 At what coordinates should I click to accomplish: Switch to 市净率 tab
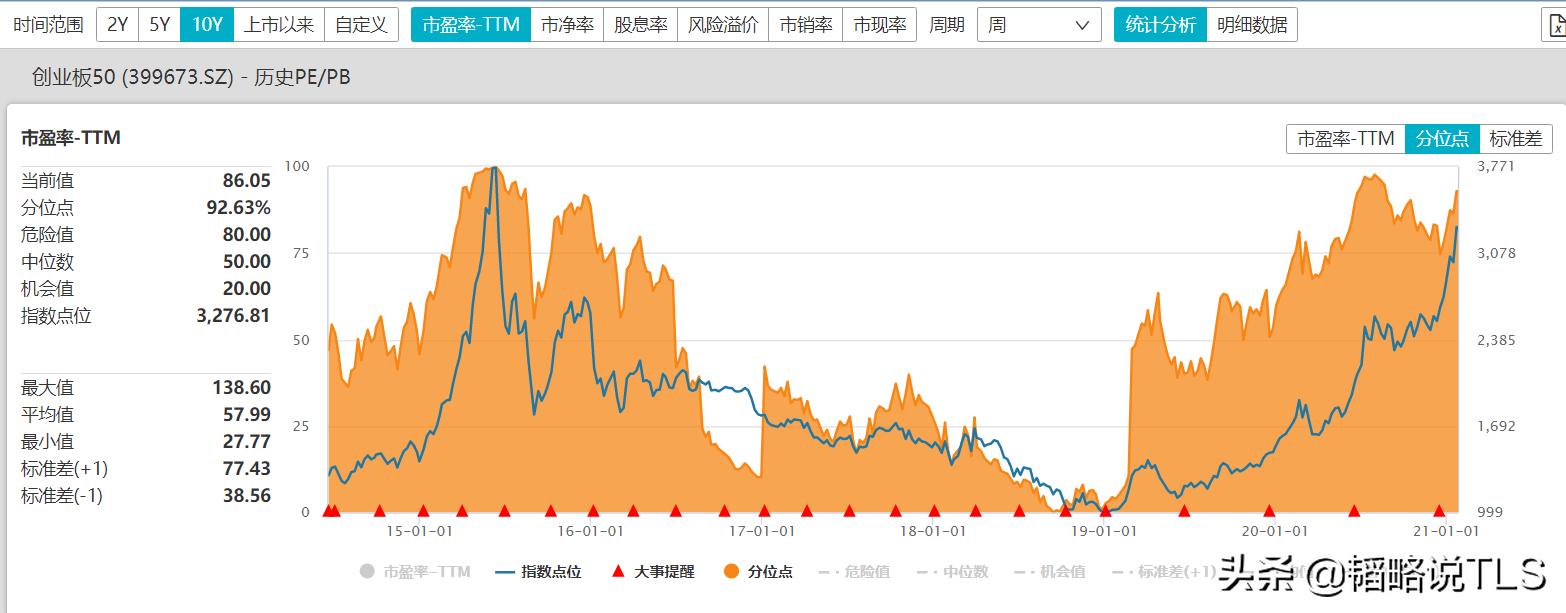click(x=568, y=23)
